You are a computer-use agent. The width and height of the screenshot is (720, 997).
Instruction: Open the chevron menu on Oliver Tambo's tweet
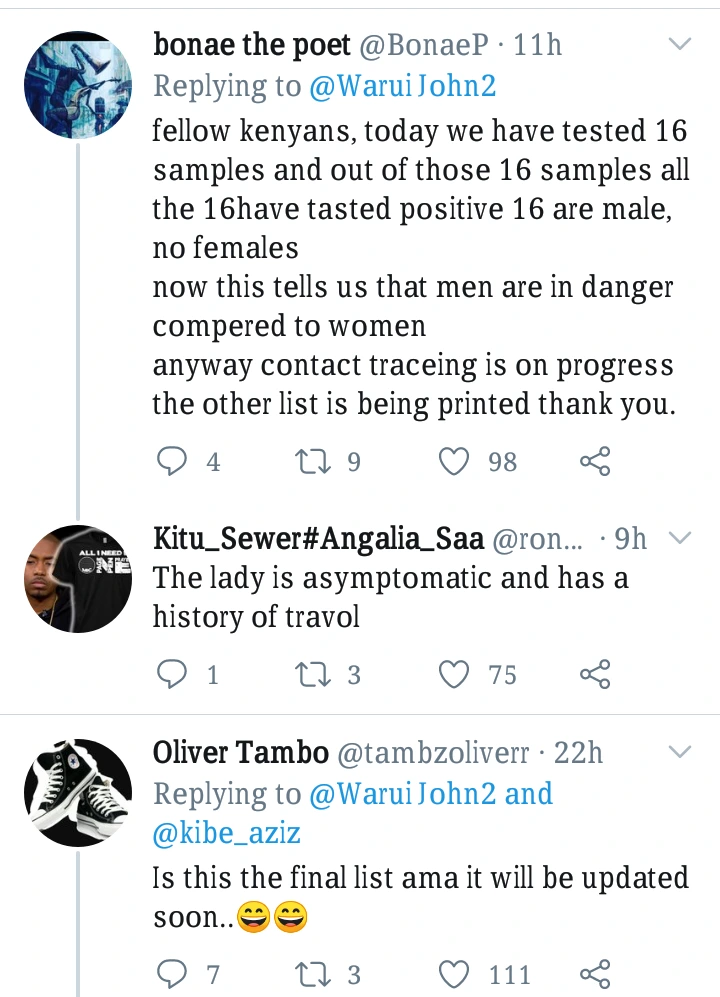(x=680, y=752)
